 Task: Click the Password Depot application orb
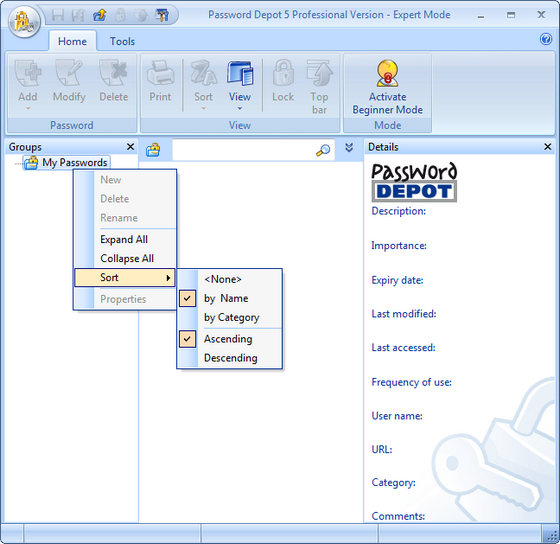coord(24,23)
